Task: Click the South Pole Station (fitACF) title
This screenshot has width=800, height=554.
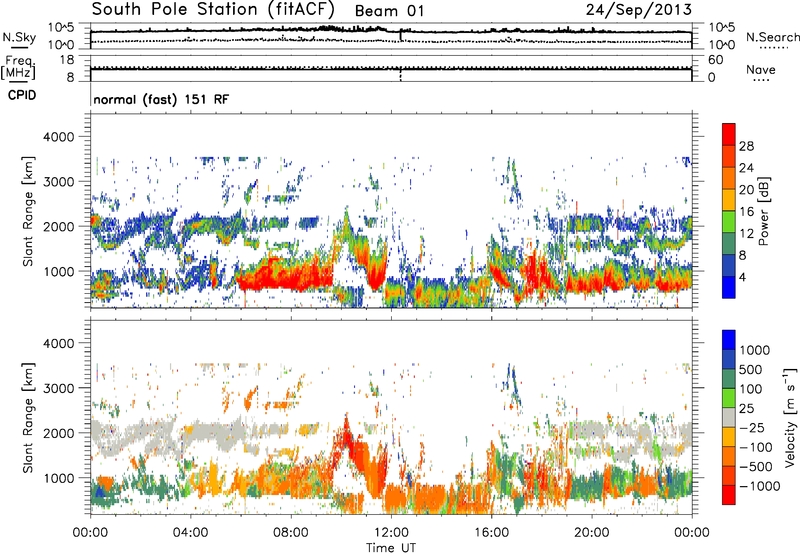Action: tap(213, 9)
